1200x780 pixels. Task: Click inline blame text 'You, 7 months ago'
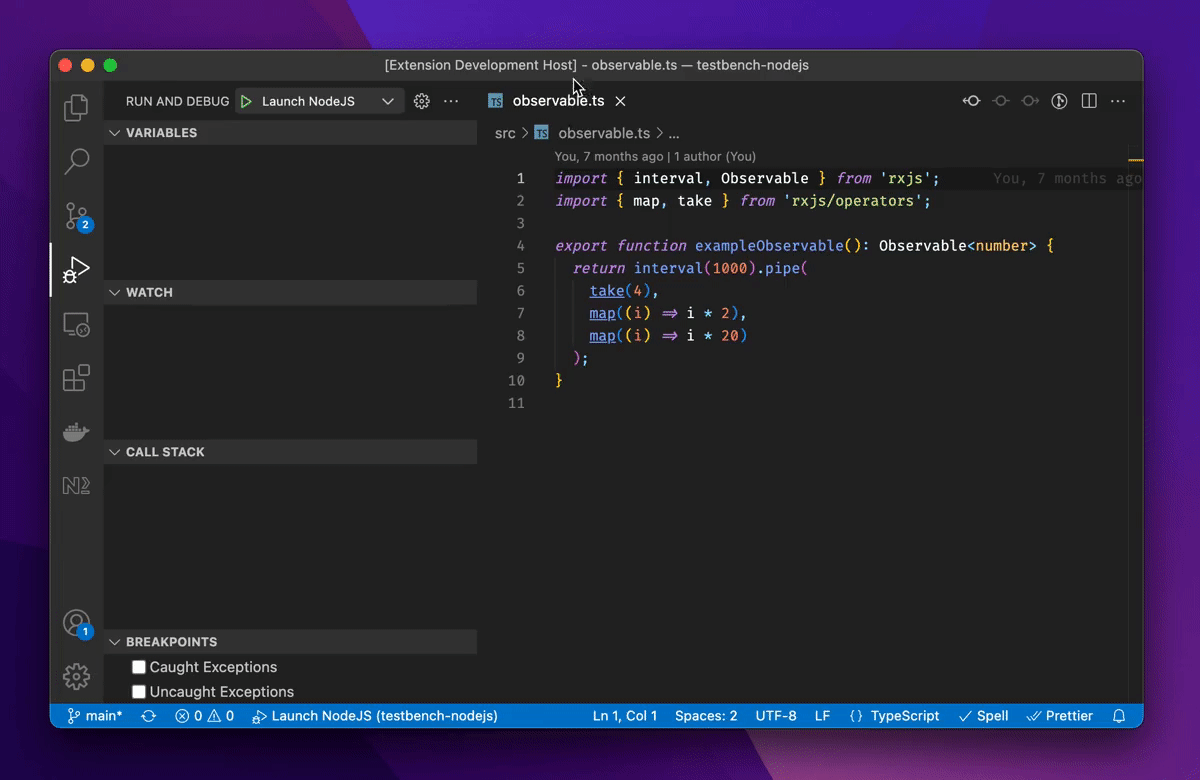[x=1067, y=179]
